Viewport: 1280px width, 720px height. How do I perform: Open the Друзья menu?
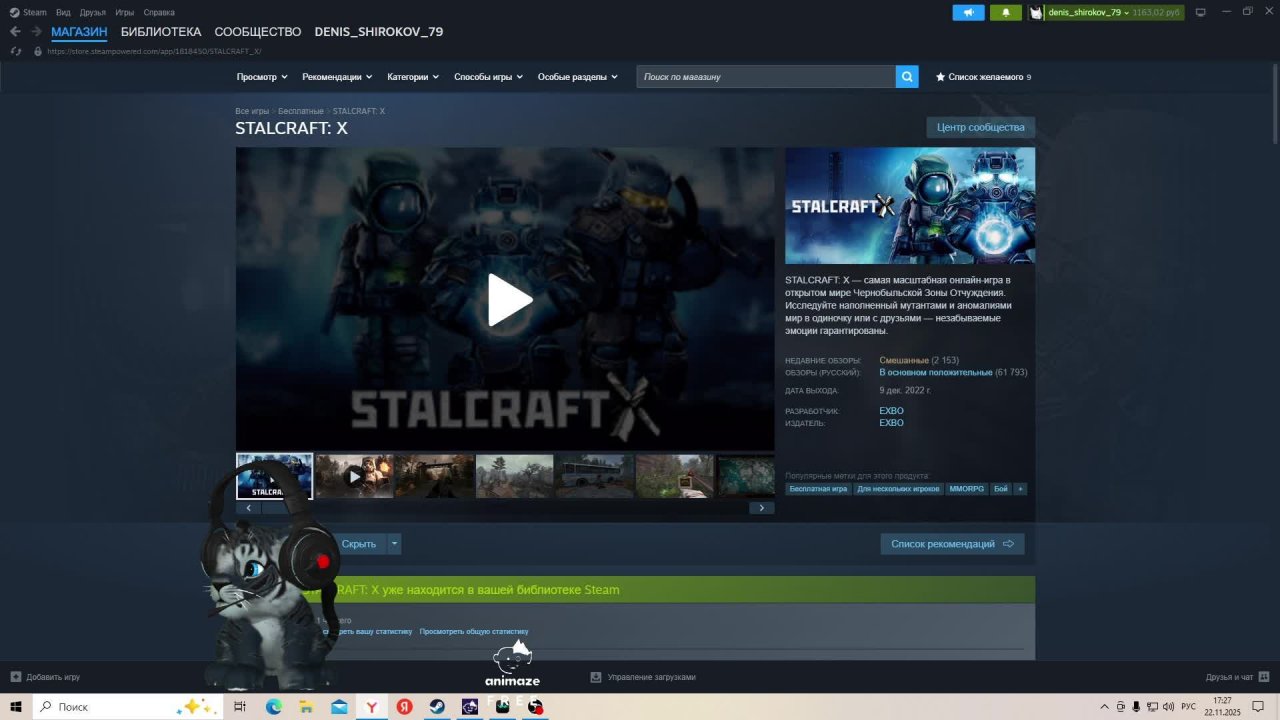[x=93, y=12]
